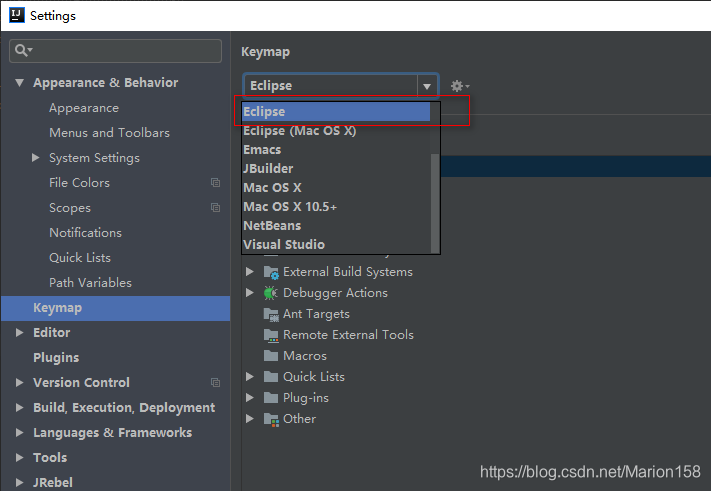Click the Other folder icon
Image resolution: width=711 pixels, height=491 pixels.
point(271,419)
